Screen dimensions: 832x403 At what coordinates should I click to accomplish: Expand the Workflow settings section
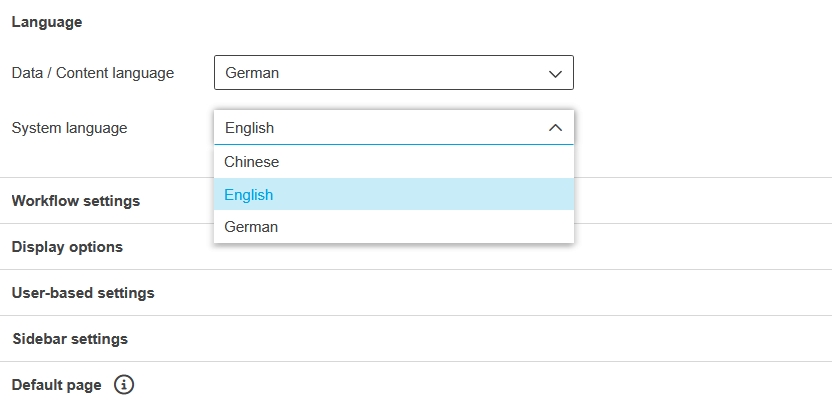point(76,201)
